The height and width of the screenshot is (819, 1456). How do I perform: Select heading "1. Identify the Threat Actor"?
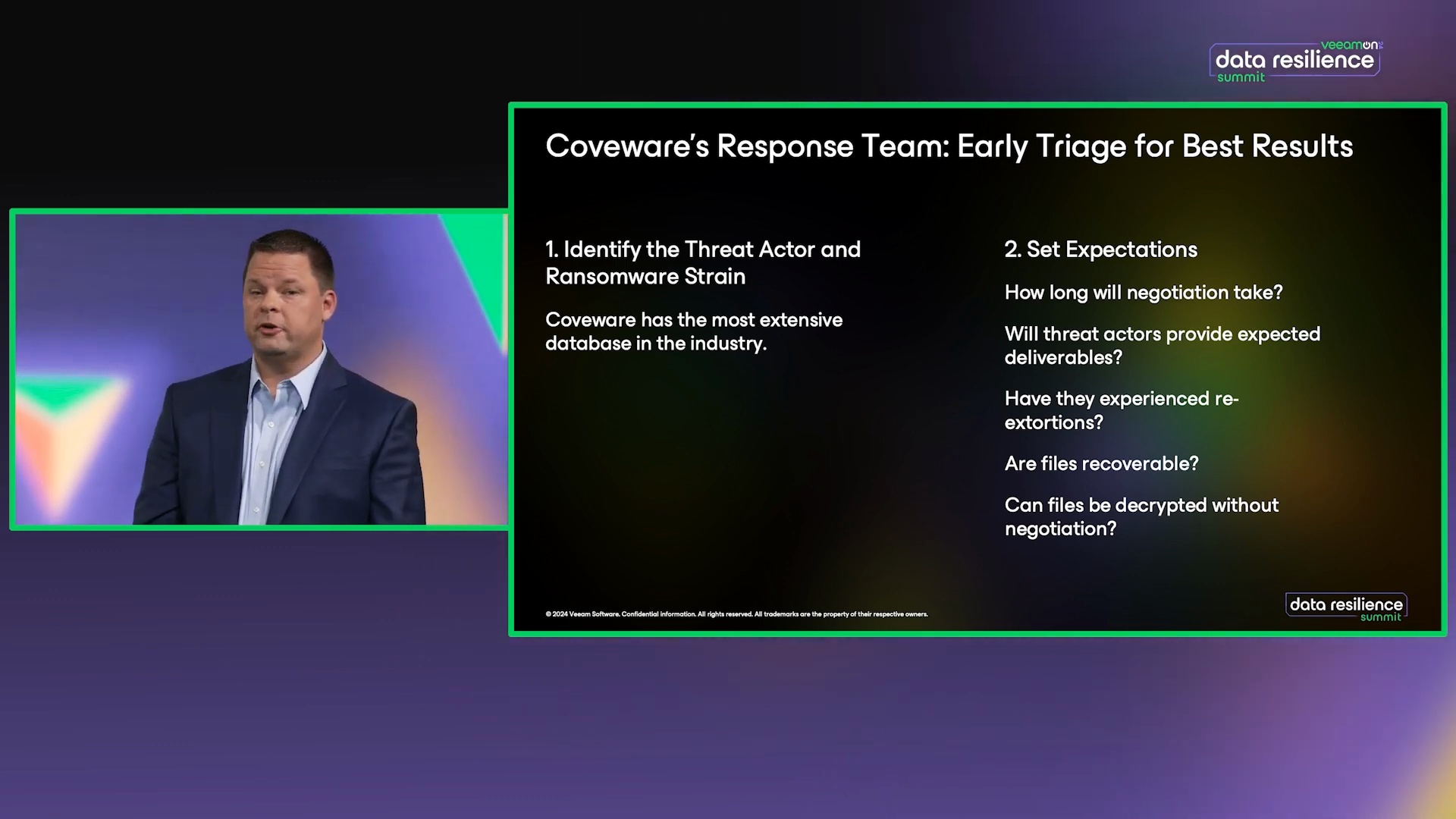(x=703, y=262)
